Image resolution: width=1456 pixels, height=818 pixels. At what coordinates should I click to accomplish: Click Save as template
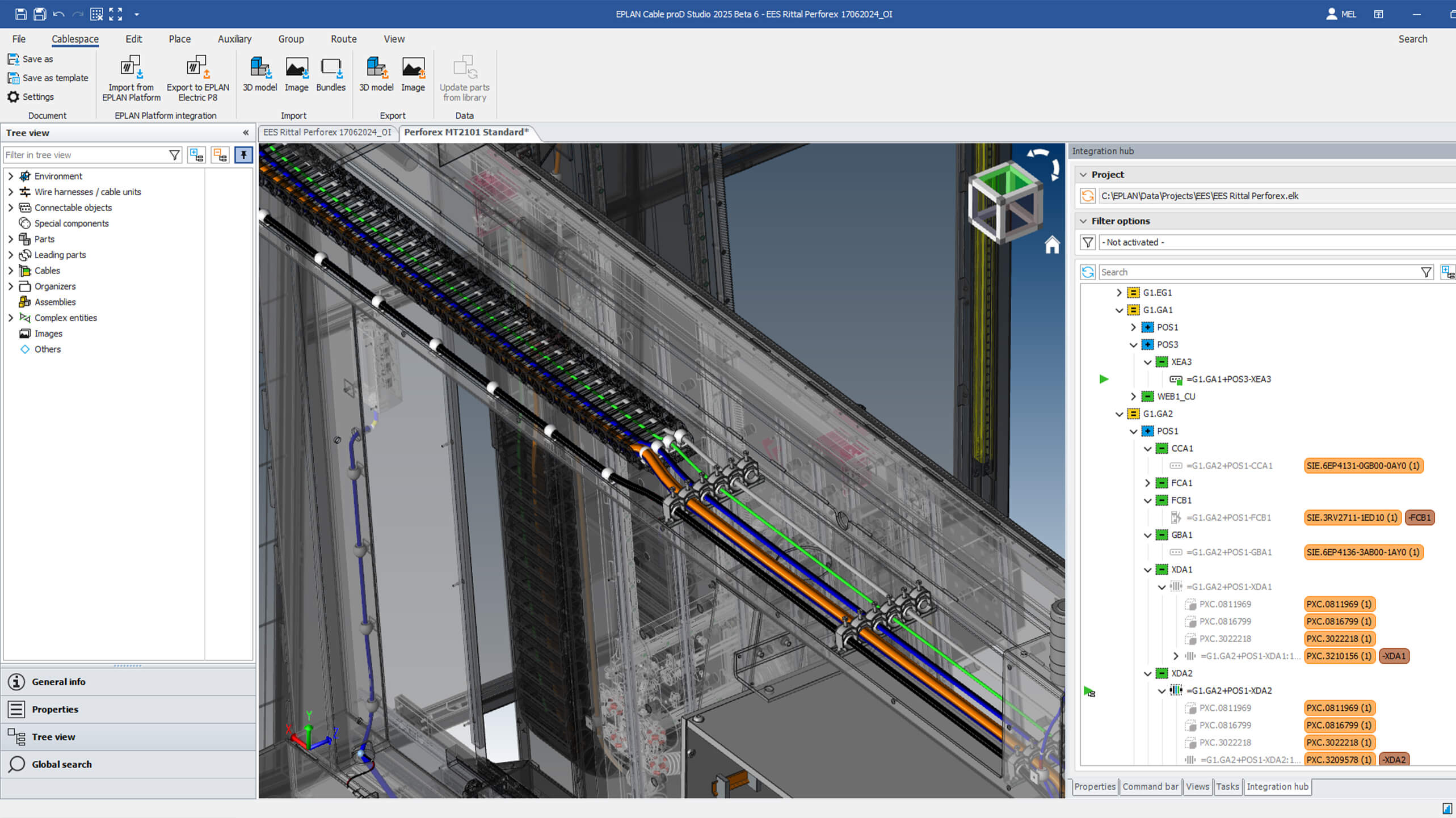(55, 78)
